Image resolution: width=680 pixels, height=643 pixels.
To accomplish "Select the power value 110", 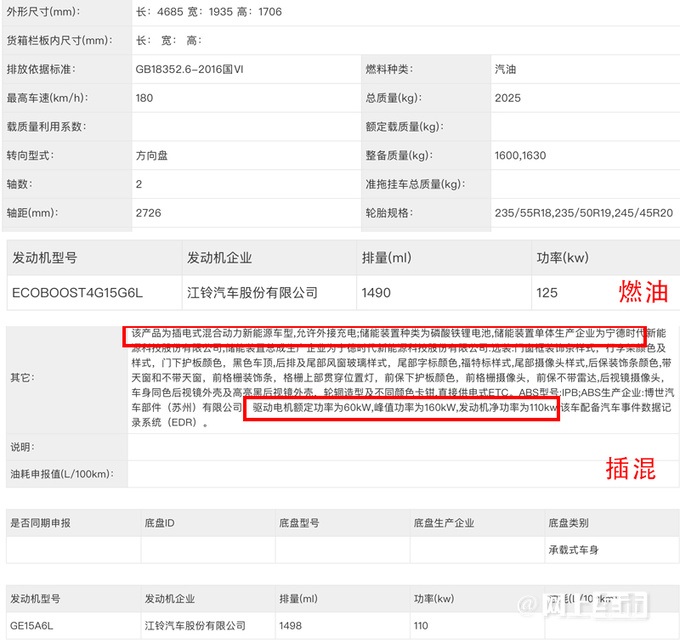I will (421, 626).
